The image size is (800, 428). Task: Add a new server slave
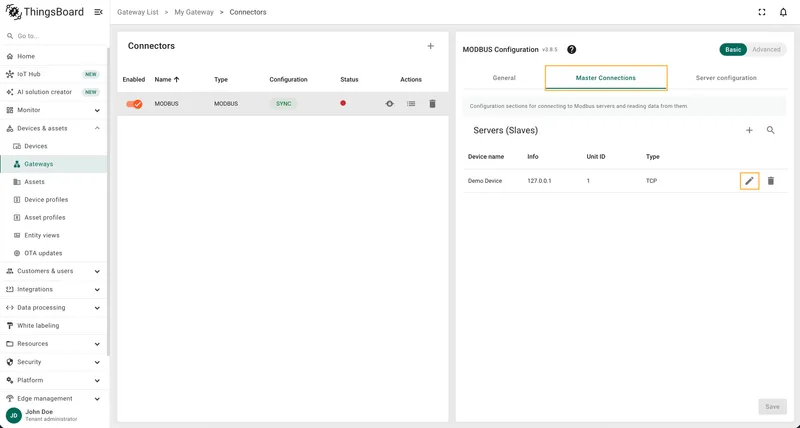749,131
